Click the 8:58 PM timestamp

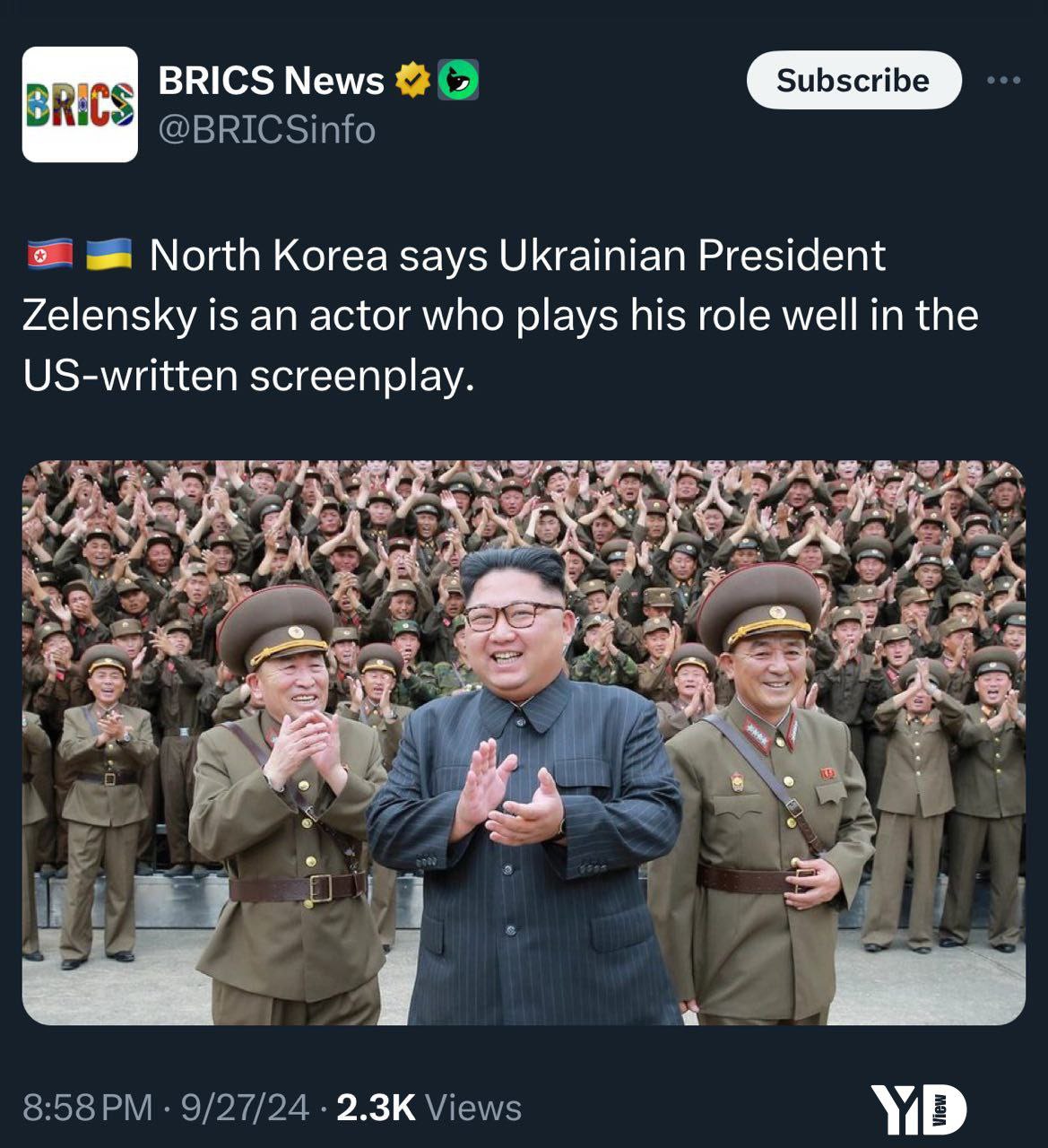pyautogui.click(x=87, y=1108)
